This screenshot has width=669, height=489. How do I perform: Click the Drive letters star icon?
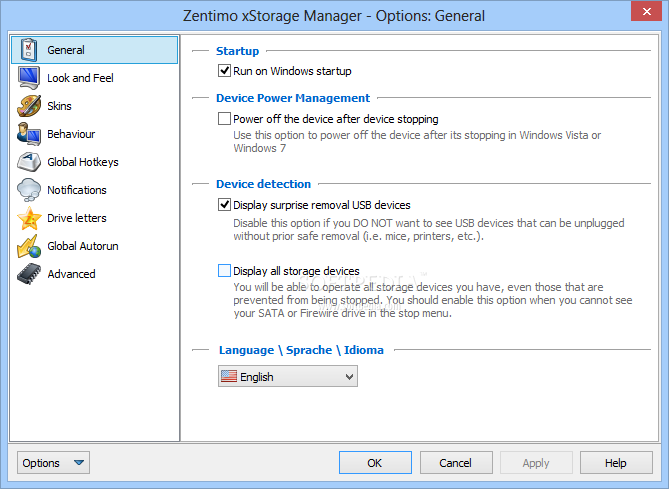point(29,218)
